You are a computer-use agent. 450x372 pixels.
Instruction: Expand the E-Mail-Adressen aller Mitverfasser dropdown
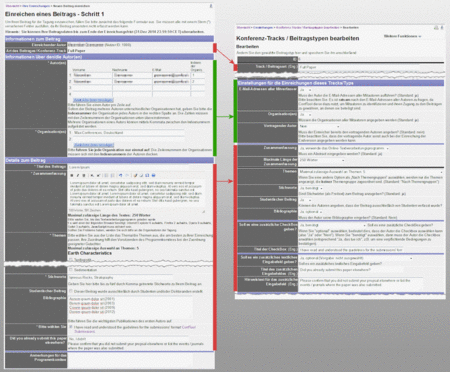pos(305,90)
